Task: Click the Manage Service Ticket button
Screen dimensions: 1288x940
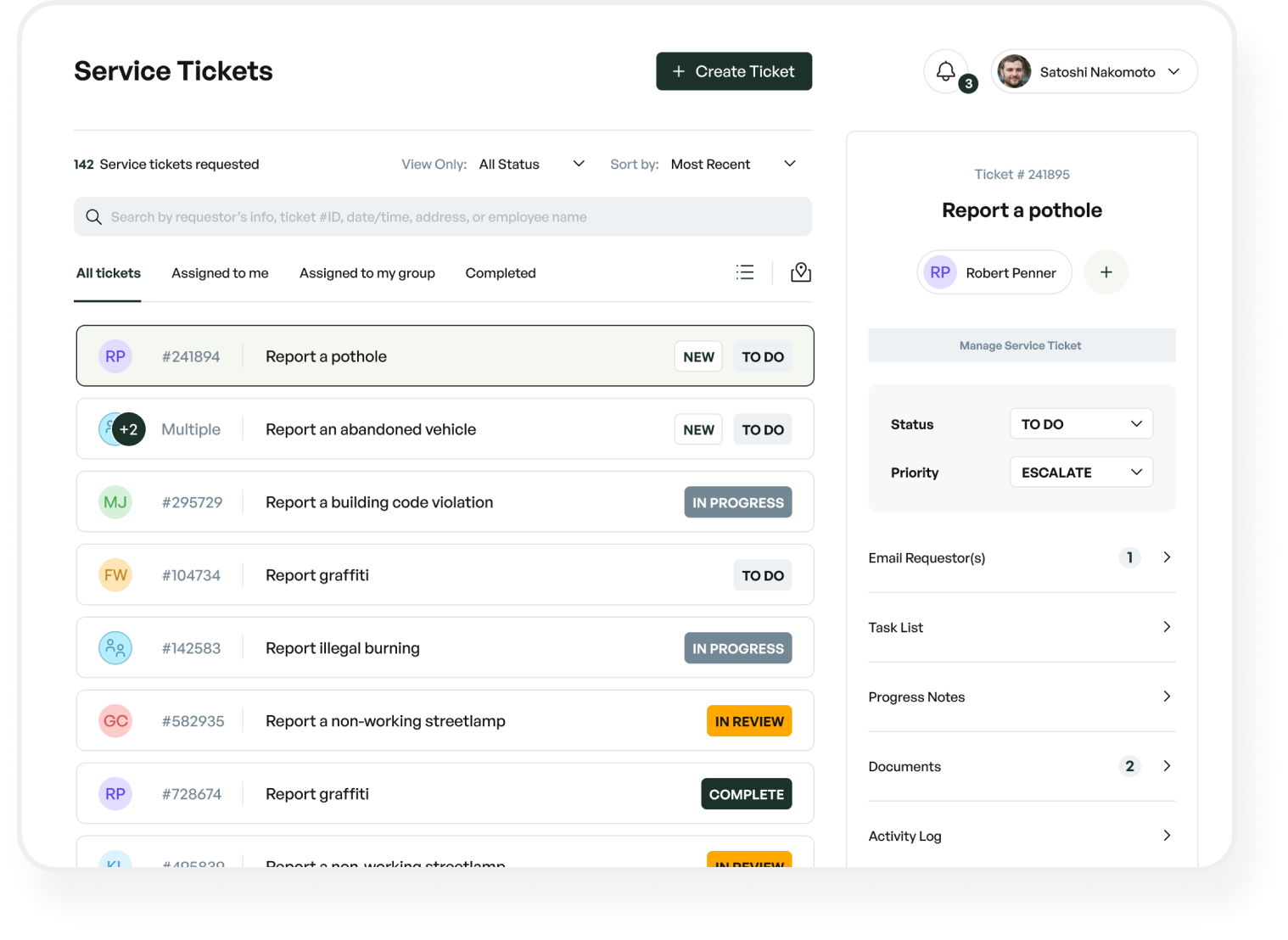Action: coord(1021,345)
